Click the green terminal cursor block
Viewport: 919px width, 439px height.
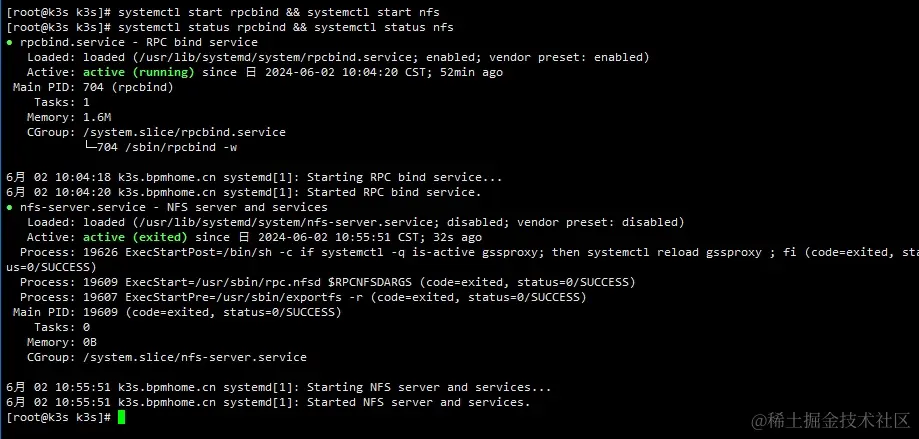[121, 417]
